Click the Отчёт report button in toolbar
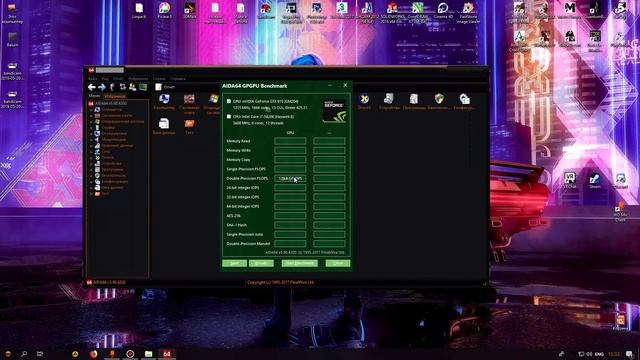The image size is (640, 360). 165,87
